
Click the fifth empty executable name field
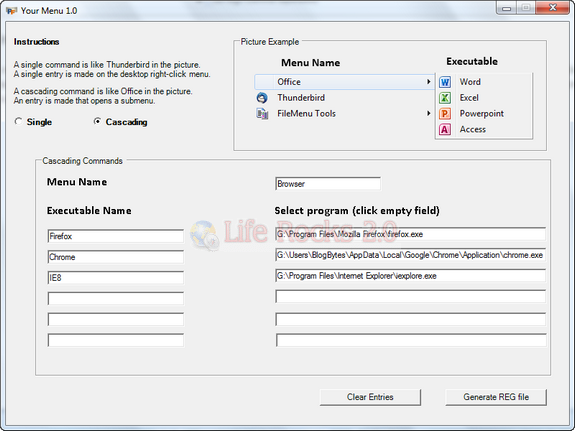pyautogui.click(x=116, y=319)
